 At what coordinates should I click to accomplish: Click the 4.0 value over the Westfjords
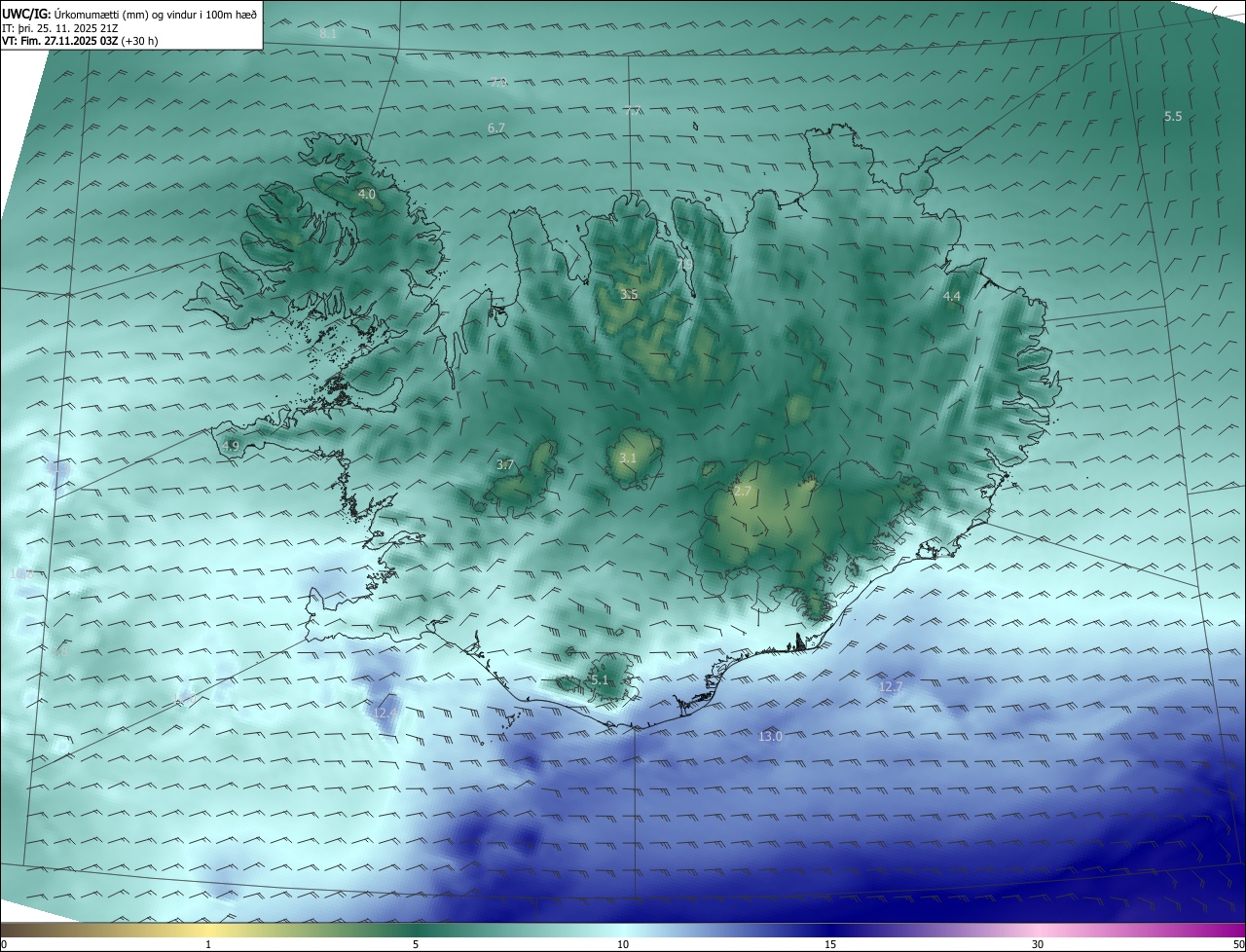click(x=367, y=195)
